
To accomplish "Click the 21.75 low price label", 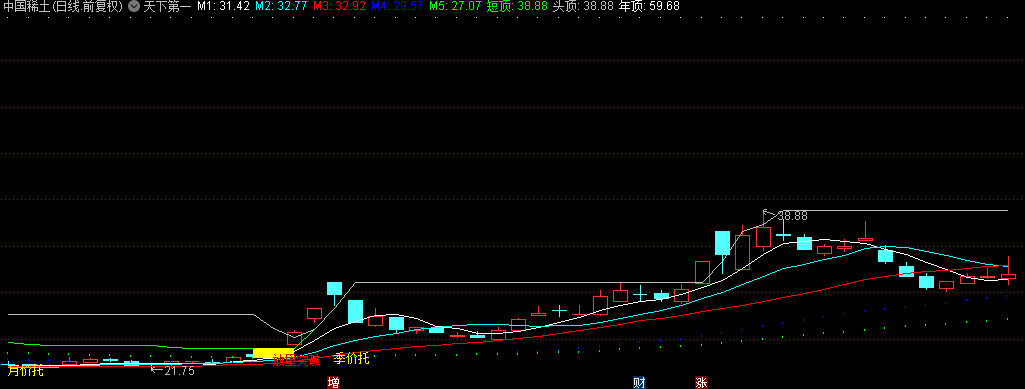I will click(x=179, y=371).
